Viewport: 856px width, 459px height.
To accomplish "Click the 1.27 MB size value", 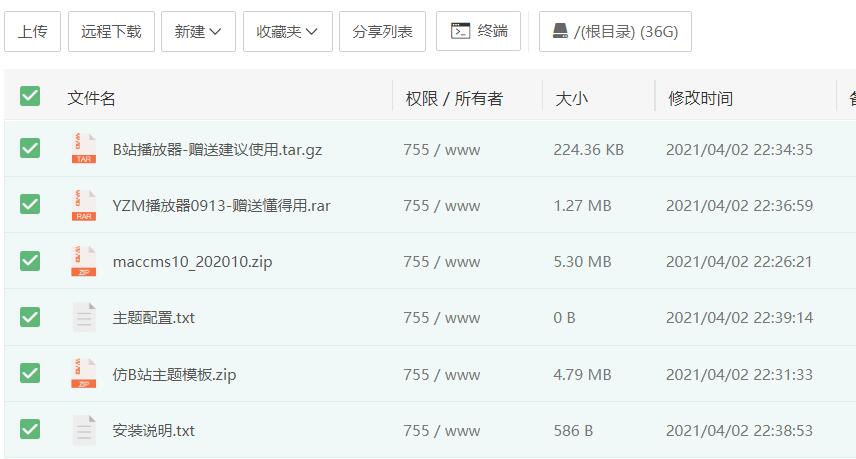I will click(582, 206).
